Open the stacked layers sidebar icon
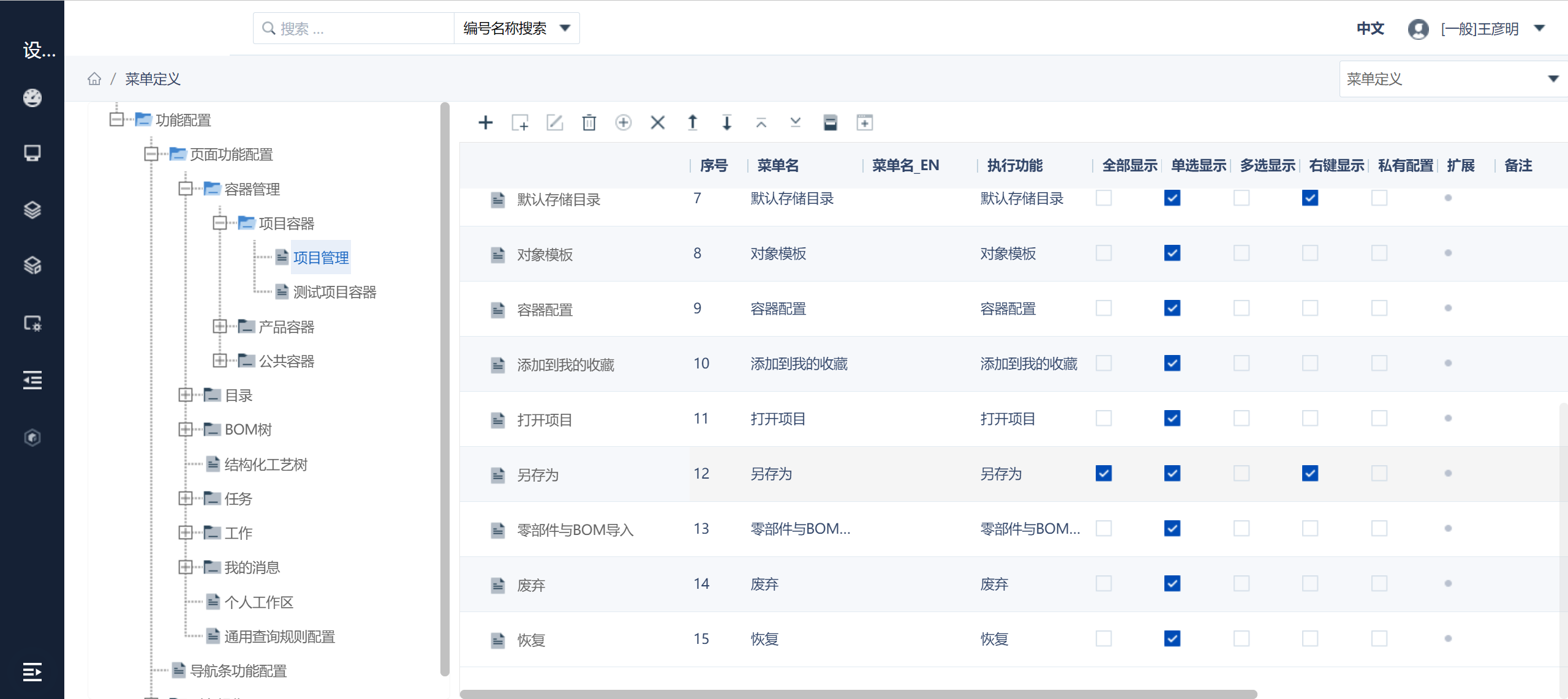This screenshot has height=699, width=1568. click(32, 210)
